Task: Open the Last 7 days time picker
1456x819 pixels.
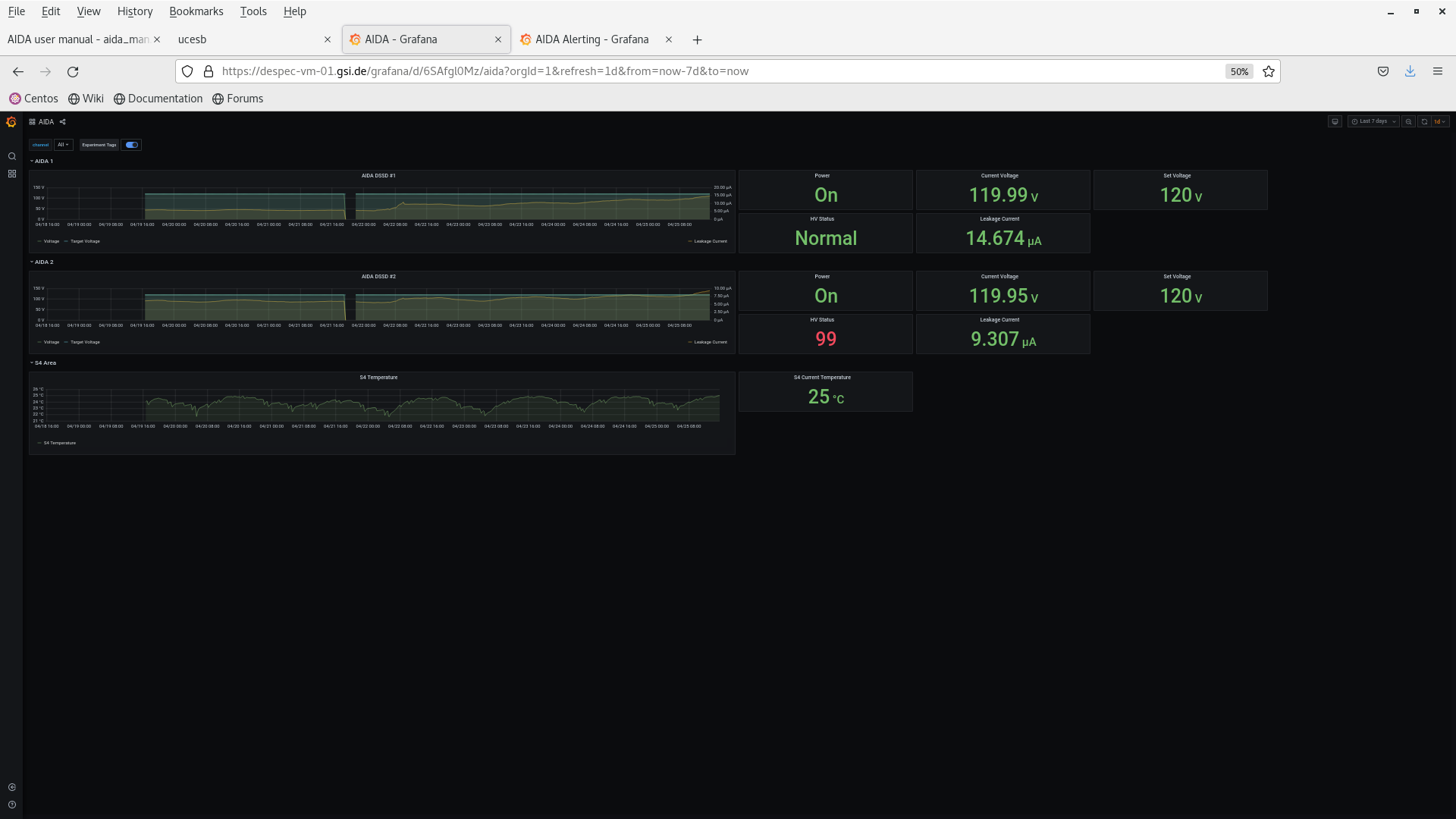Action: (1373, 121)
